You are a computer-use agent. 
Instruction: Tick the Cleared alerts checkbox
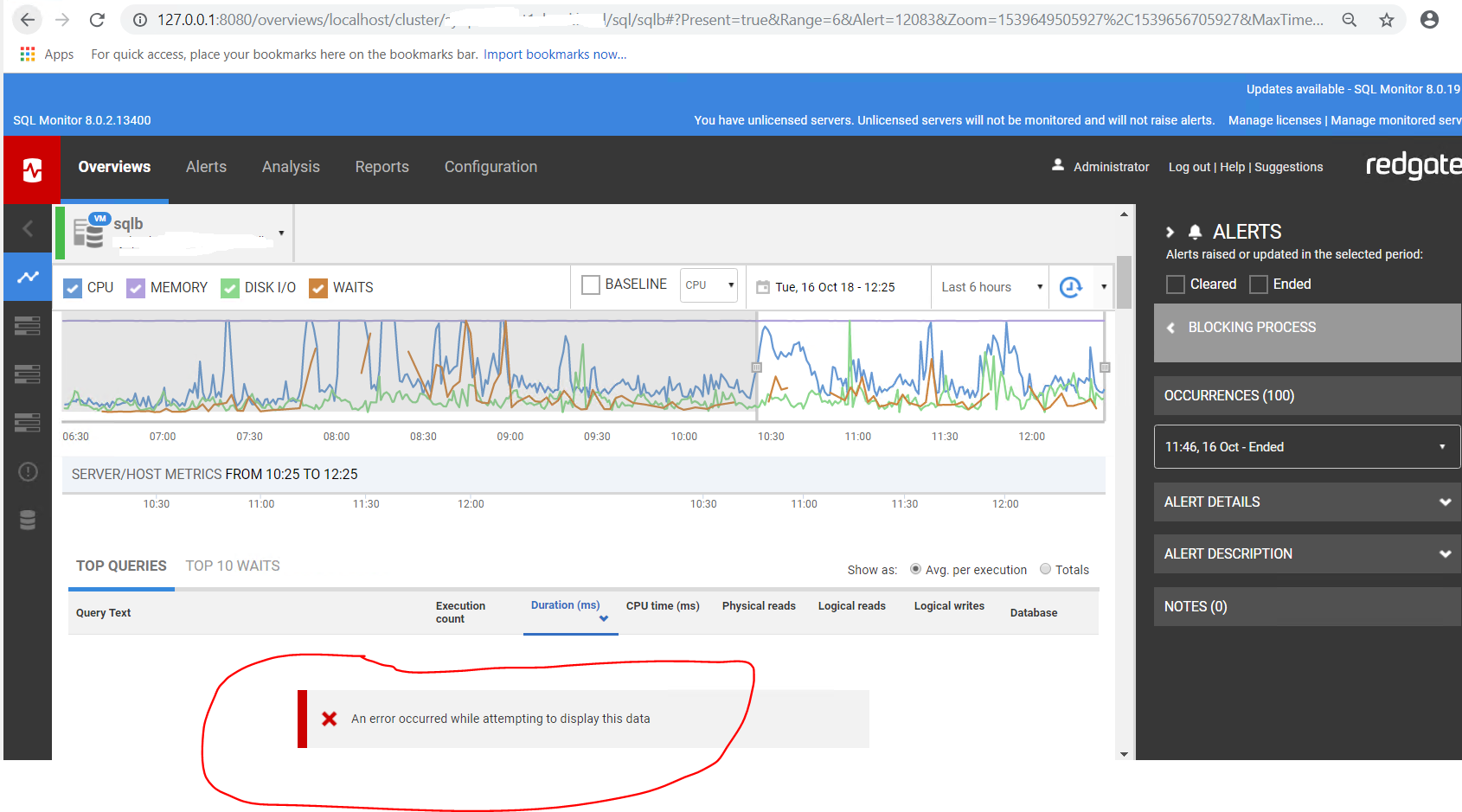(1176, 285)
